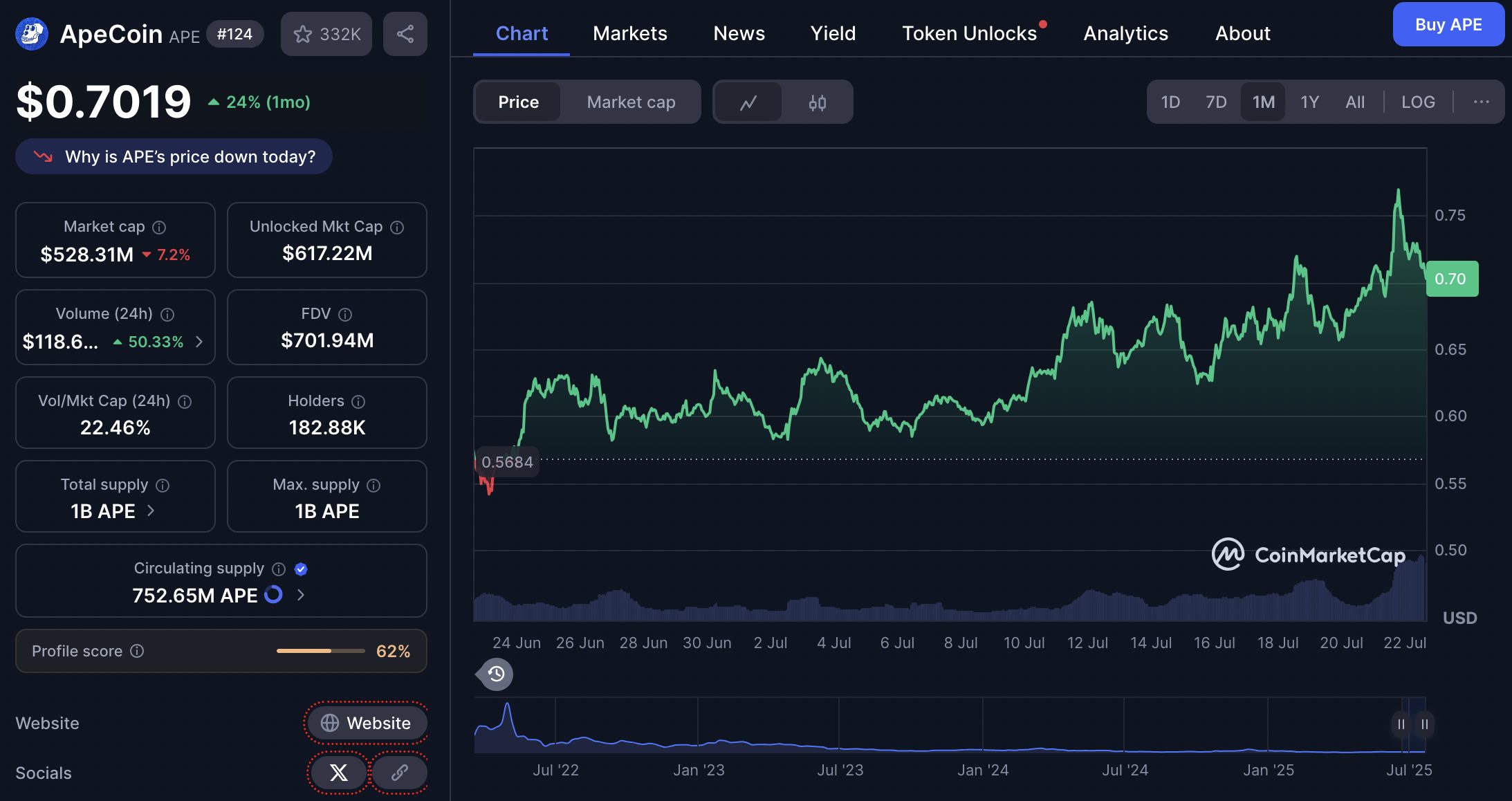Click the 22.46% Vol/Mkt Cap value

[x=115, y=427]
